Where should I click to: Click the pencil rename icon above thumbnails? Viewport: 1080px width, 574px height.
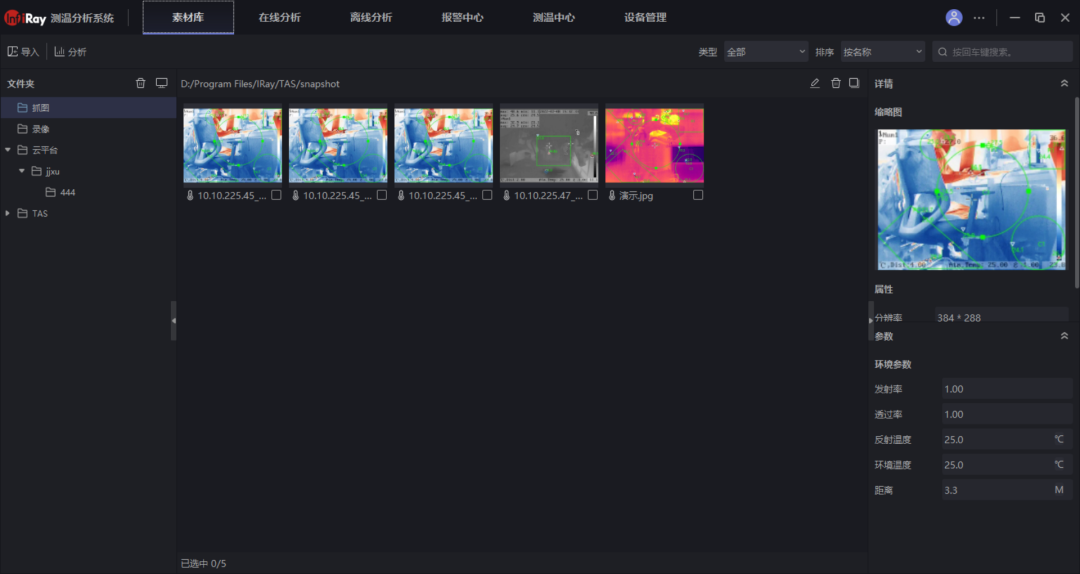(x=815, y=84)
